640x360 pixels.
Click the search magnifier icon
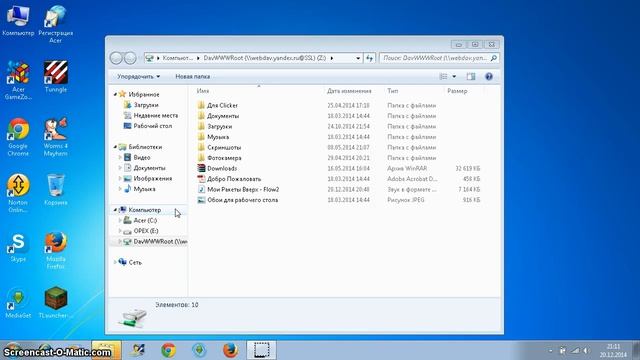pos(493,58)
